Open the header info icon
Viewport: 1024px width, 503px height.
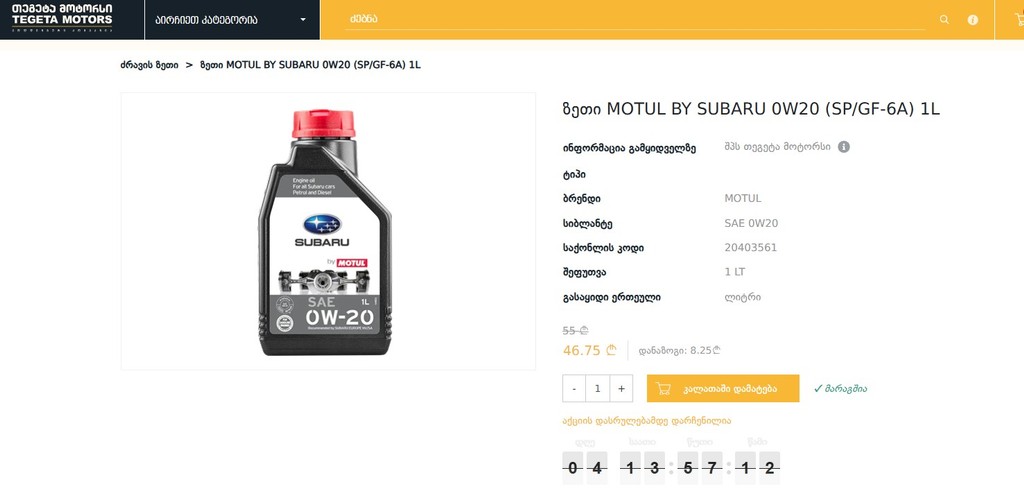(973, 20)
